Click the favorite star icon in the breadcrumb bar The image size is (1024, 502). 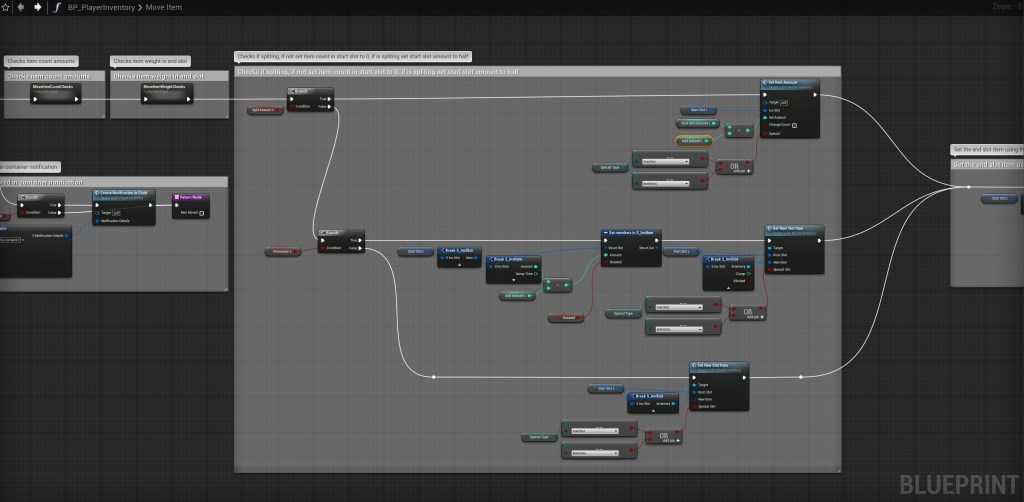(7, 6)
